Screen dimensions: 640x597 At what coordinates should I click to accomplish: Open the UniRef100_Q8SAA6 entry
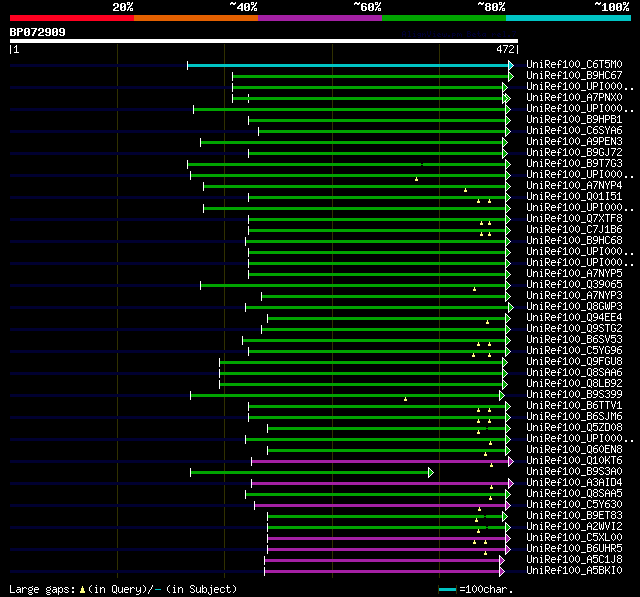(x=574, y=373)
